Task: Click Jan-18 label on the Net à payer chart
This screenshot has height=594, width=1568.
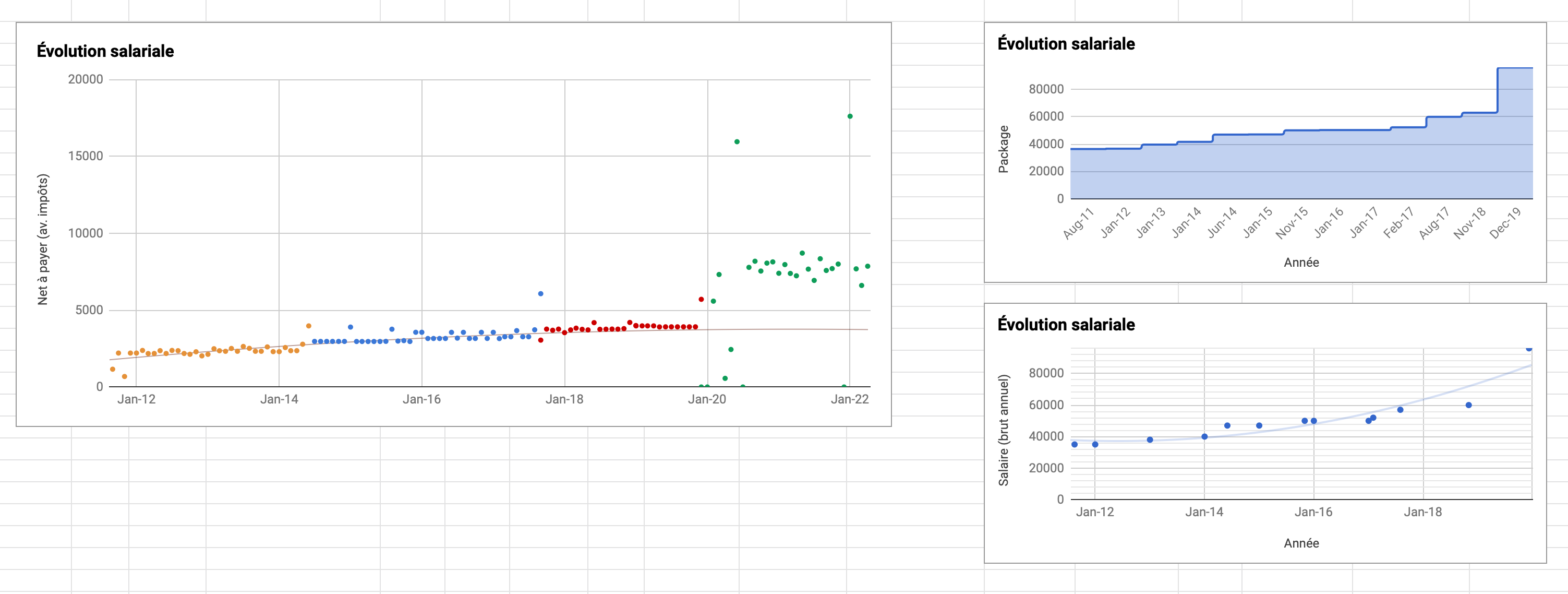Action: click(564, 400)
